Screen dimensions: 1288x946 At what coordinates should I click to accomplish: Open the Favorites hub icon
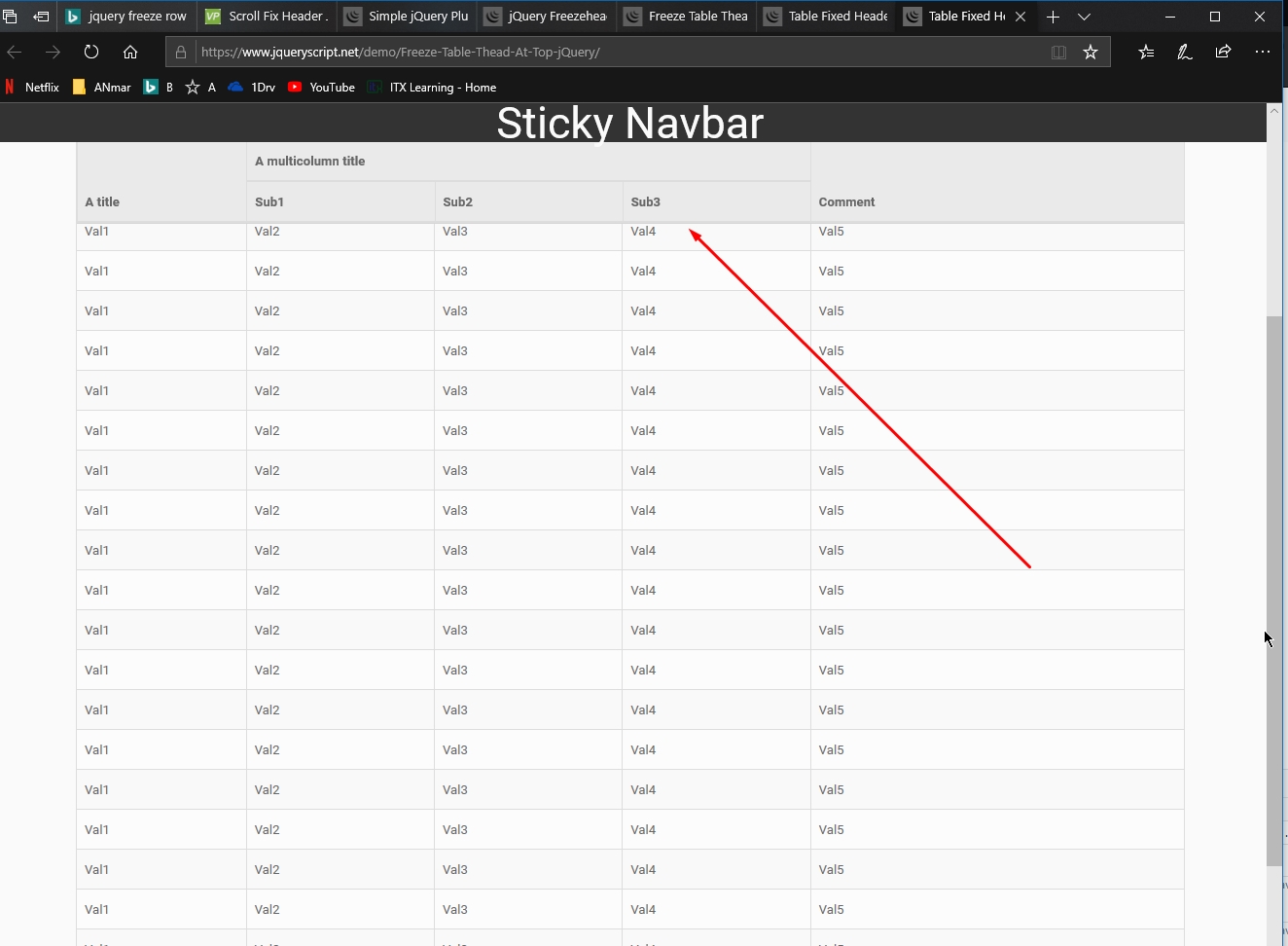pyautogui.click(x=1146, y=53)
